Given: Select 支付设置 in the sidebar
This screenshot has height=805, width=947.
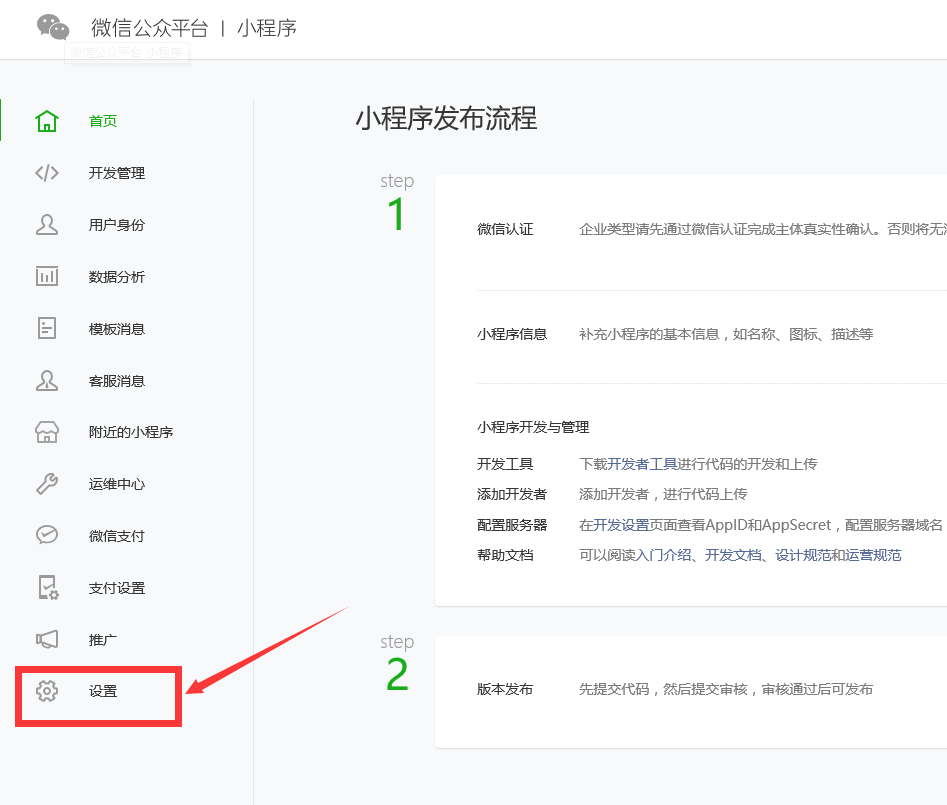Looking at the screenshot, I should [x=117, y=588].
